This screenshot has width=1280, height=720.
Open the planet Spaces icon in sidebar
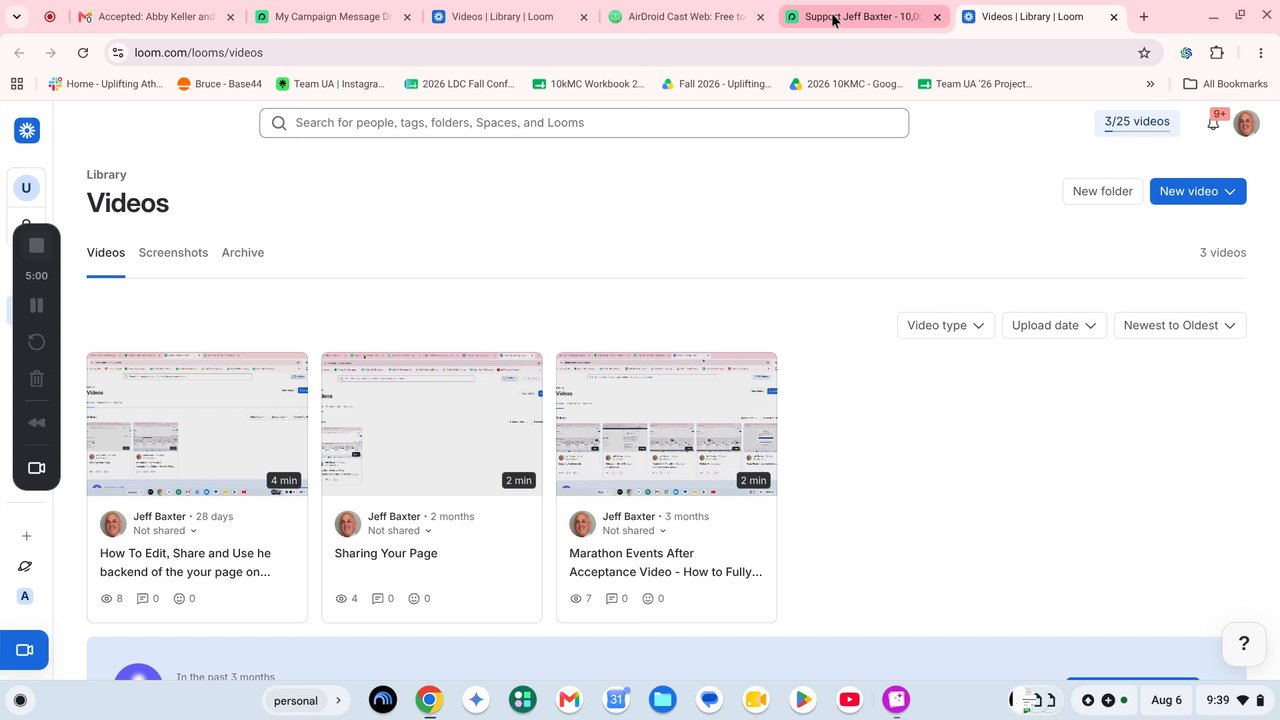click(x=26, y=566)
